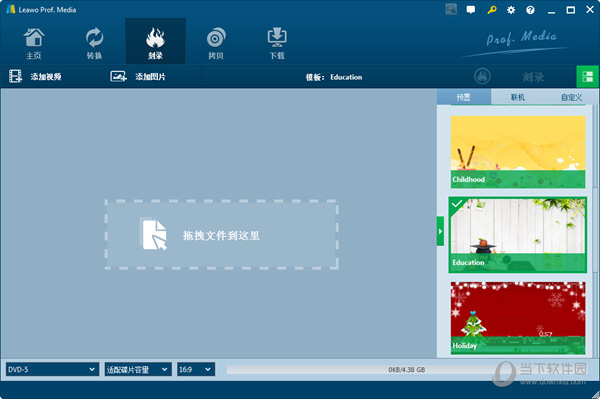Image resolution: width=600 pixels, height=399 pixels.
Task: Collapse template sidebar with green arrow handle
Action: point(440,231)
